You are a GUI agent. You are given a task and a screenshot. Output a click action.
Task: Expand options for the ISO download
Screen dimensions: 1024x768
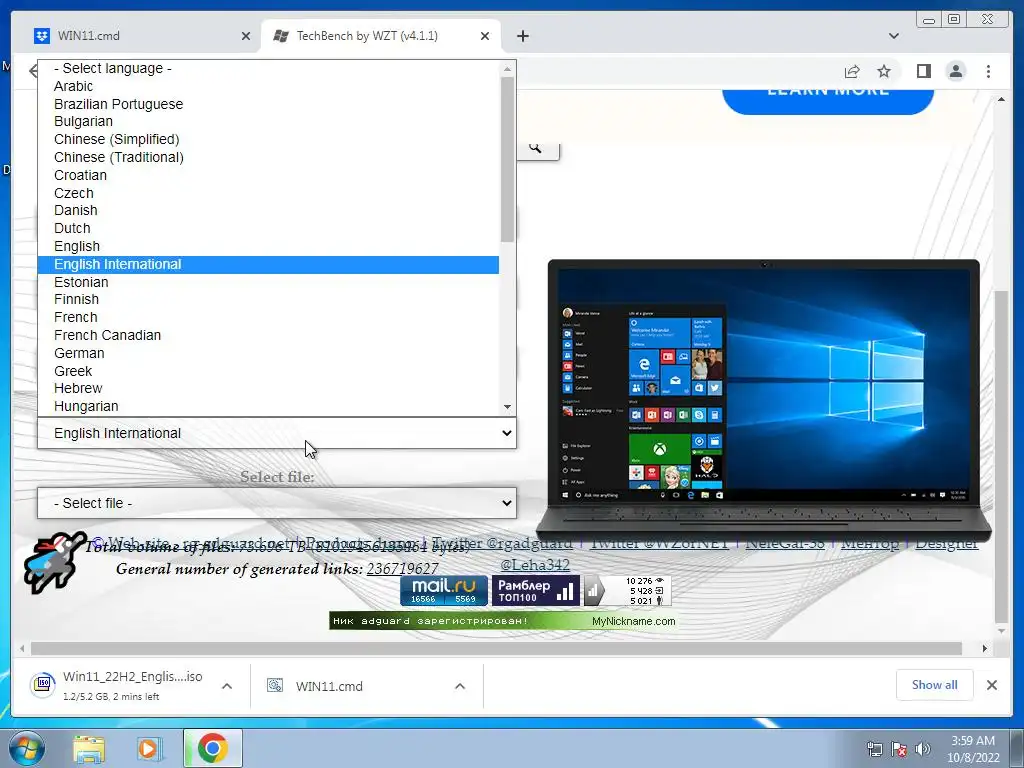tap(227, 686)
